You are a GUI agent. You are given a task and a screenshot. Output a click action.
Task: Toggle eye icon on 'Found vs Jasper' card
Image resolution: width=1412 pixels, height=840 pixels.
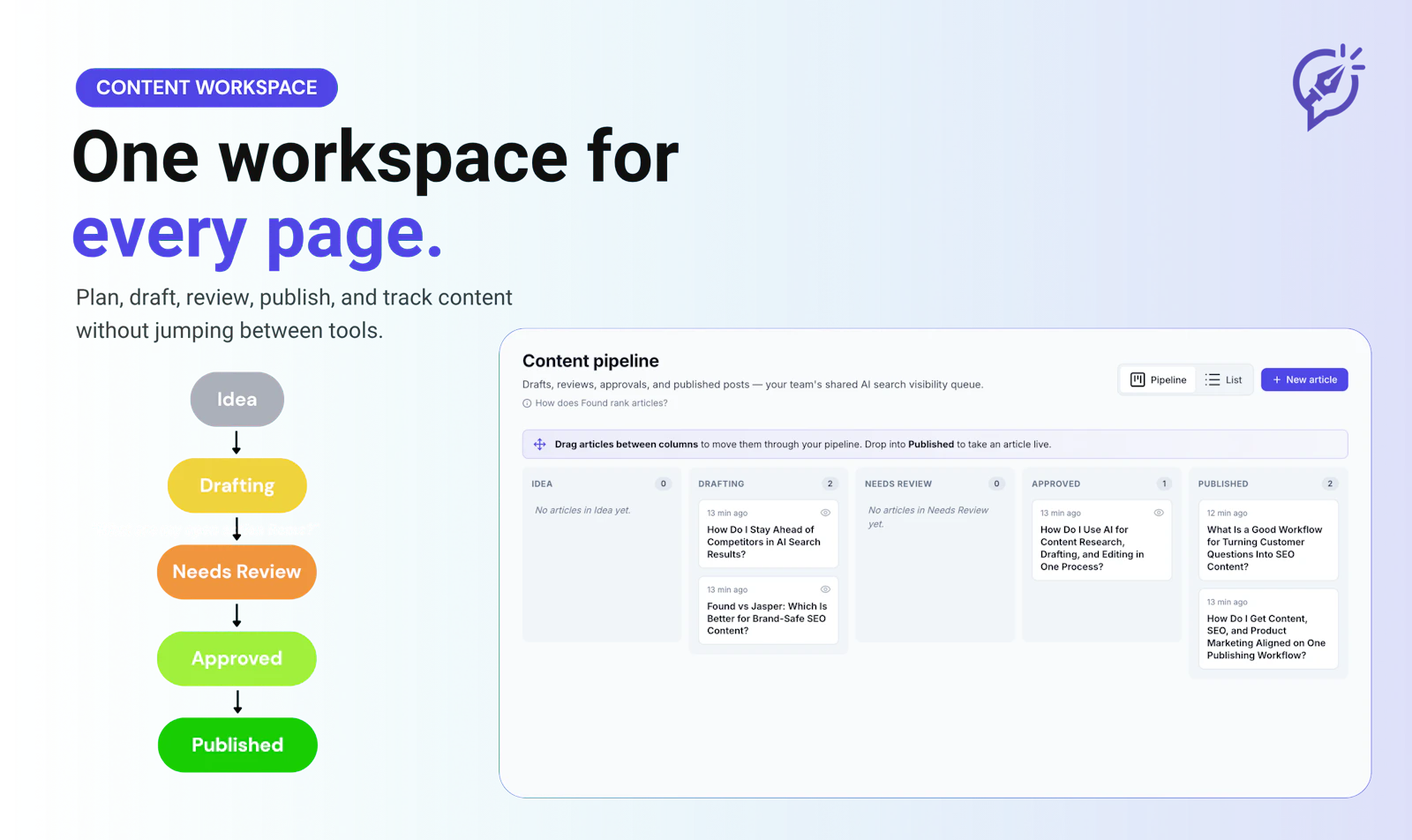[x=825, y=589]
